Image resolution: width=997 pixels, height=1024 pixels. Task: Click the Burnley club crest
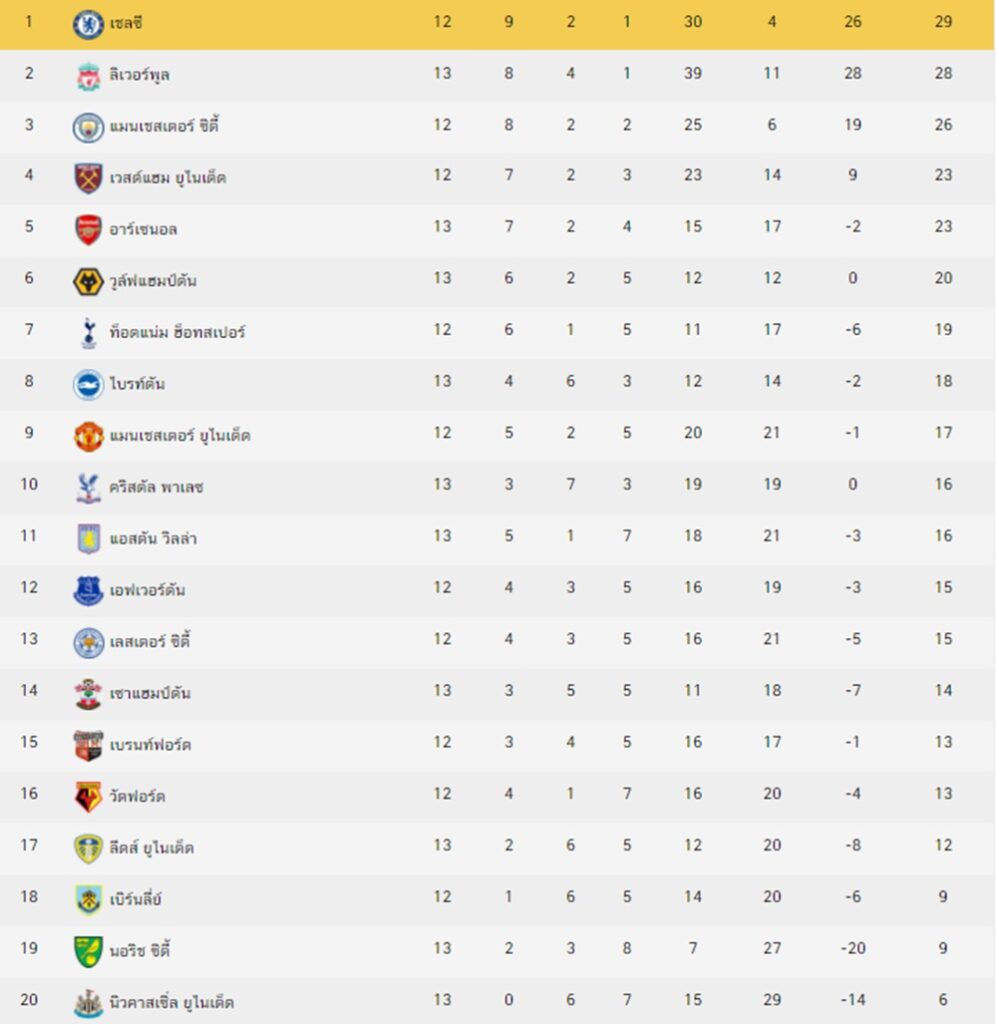coord(88,900)
